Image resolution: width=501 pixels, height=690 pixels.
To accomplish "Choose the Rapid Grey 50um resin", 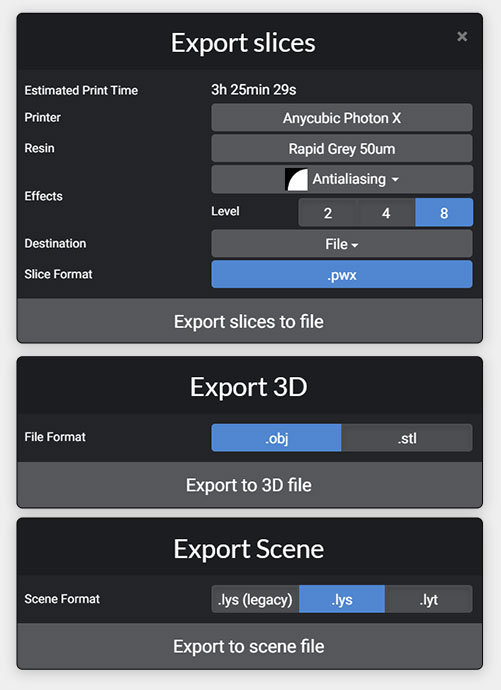I will coord(342,148).
